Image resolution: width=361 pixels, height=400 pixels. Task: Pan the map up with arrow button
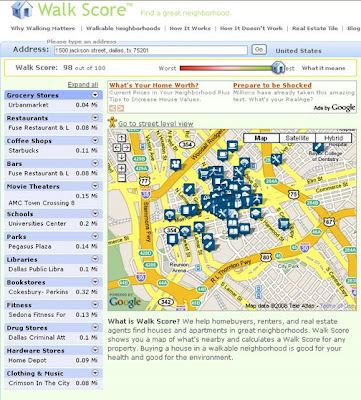(x=121, y=138)
